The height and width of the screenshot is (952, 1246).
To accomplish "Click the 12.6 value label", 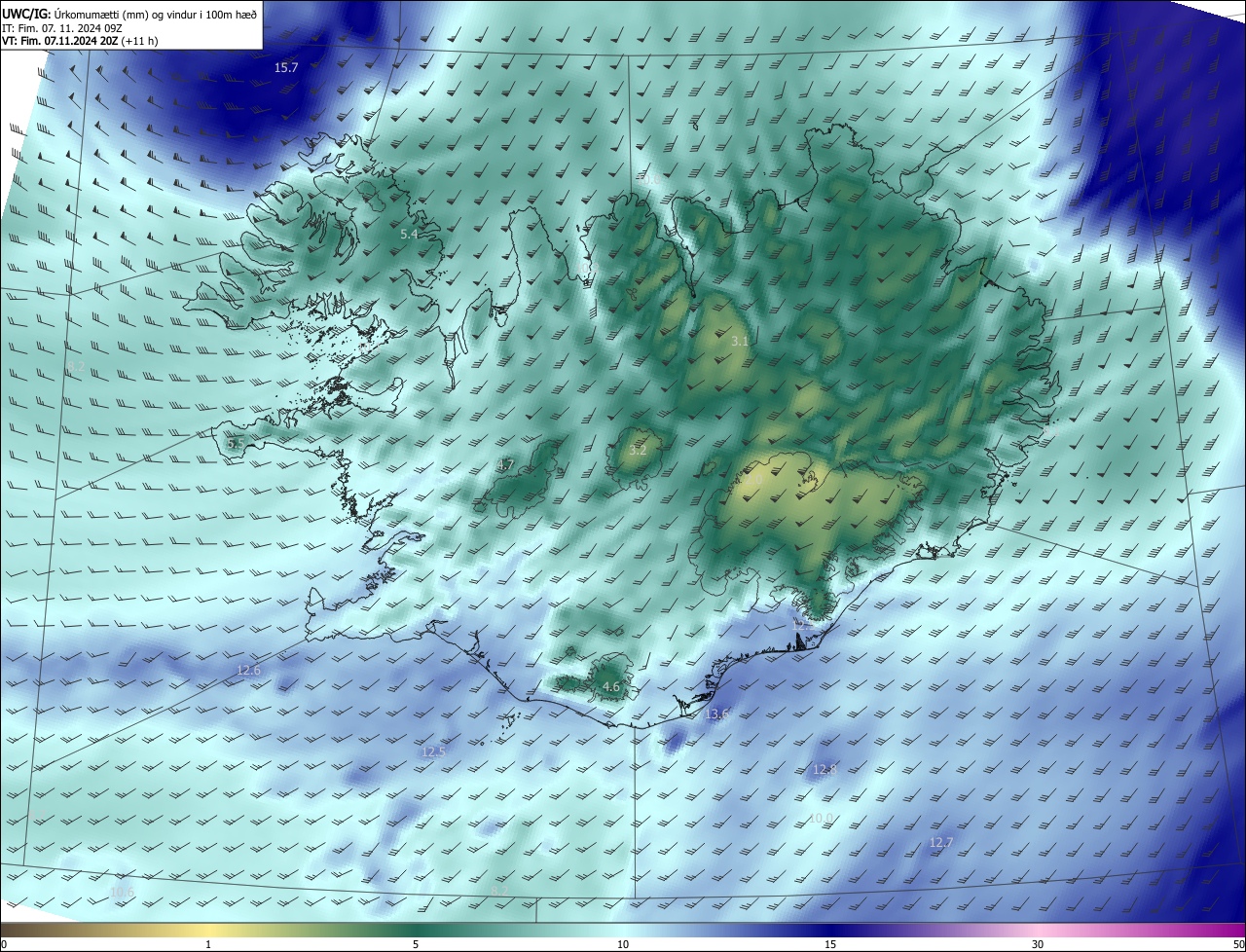I will (x=249, y=671).
